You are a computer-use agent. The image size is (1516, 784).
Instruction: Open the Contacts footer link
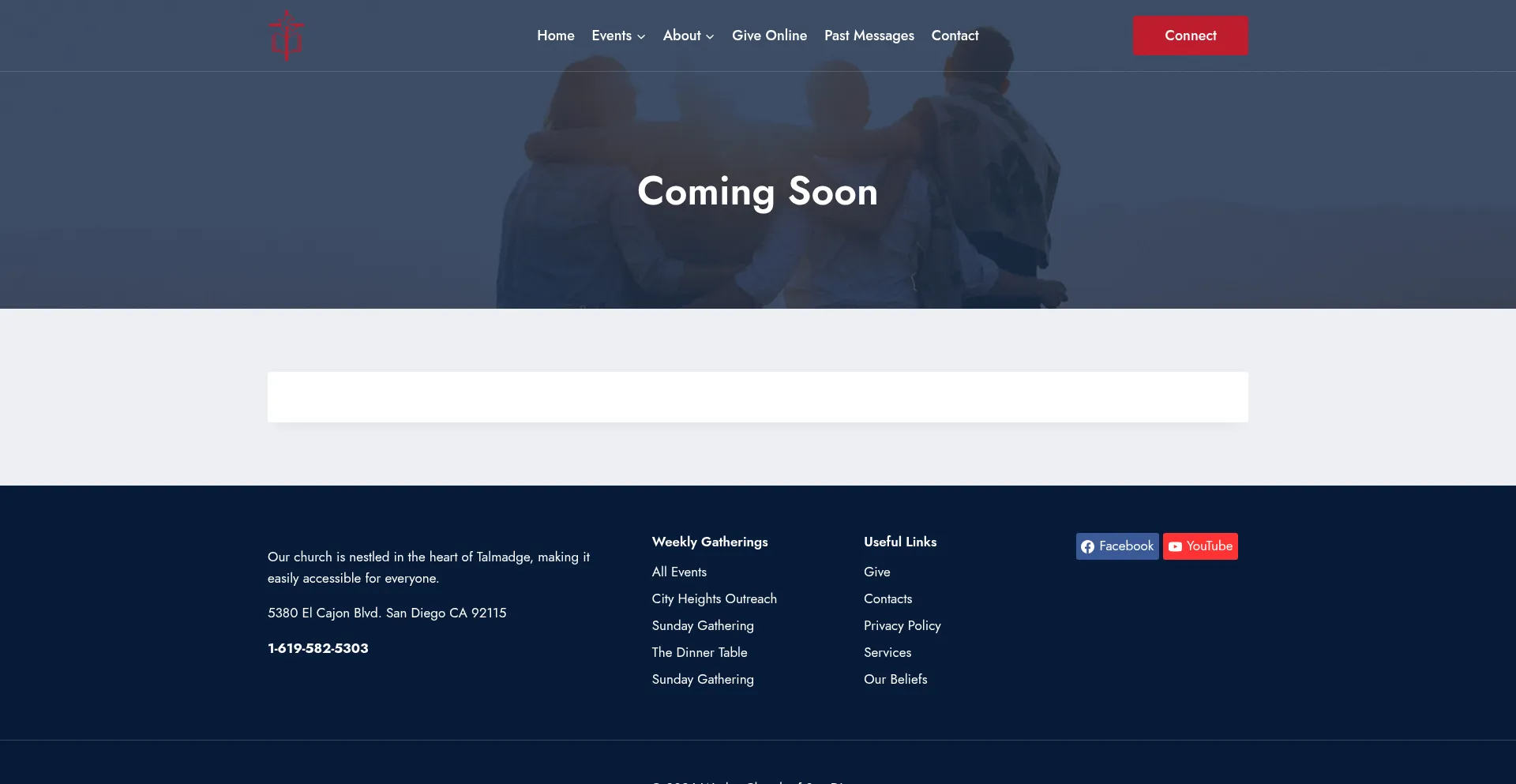887,598
